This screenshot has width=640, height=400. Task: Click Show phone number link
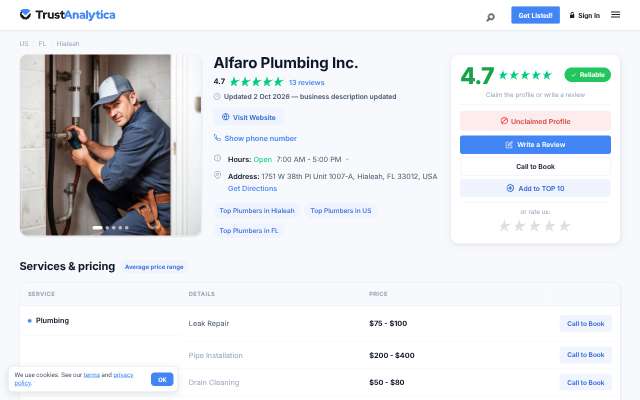(260, 138)
